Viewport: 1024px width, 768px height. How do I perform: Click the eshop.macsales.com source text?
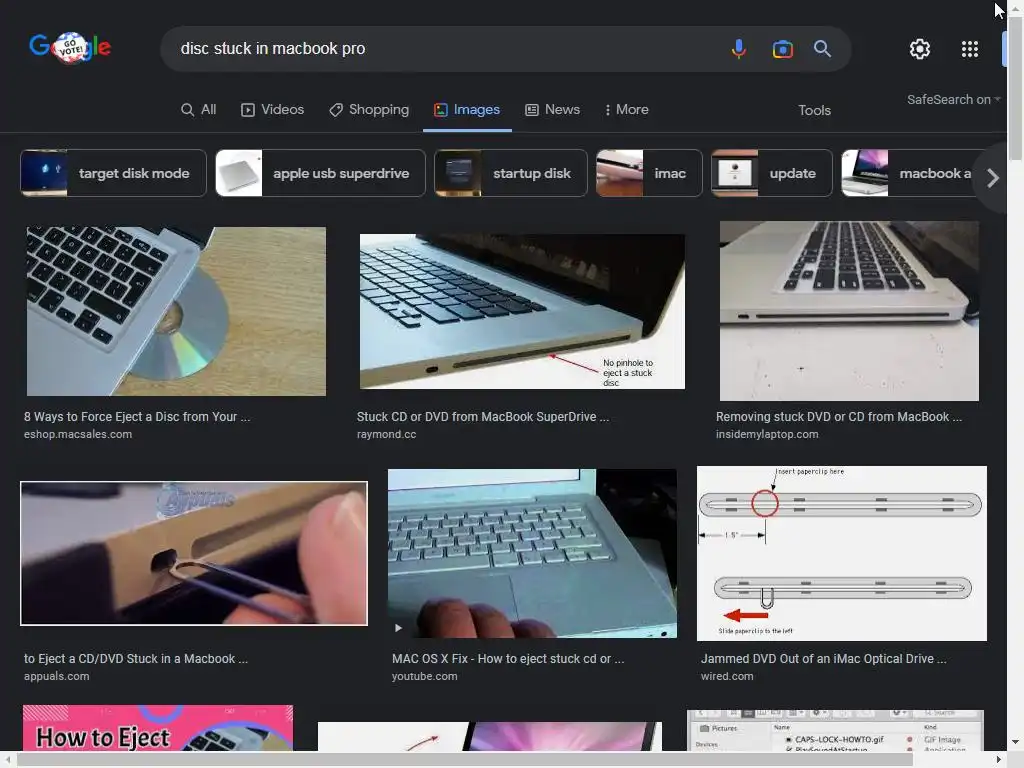tap(78, 434)
